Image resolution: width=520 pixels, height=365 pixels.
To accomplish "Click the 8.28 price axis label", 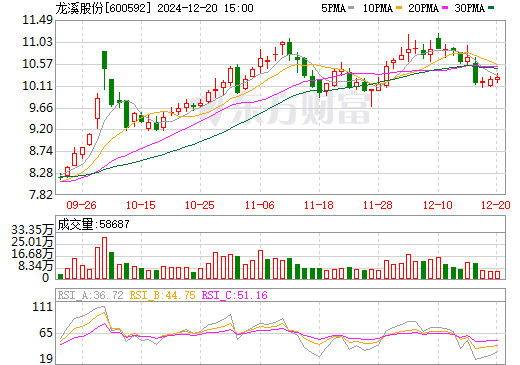I will [x=41, y=173].
